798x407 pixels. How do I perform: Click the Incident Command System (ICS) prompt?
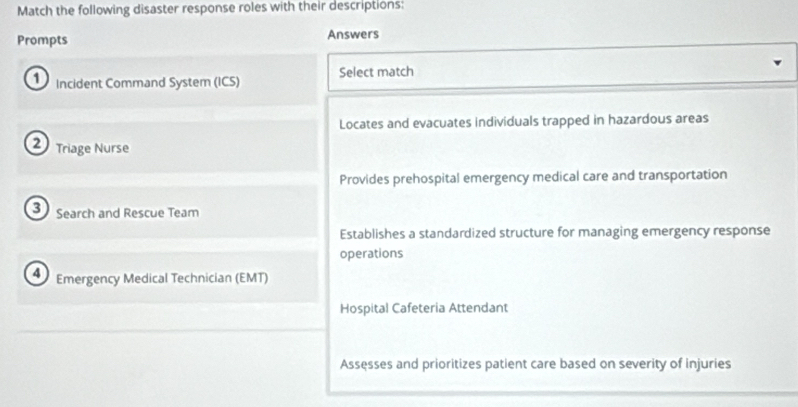147,81
